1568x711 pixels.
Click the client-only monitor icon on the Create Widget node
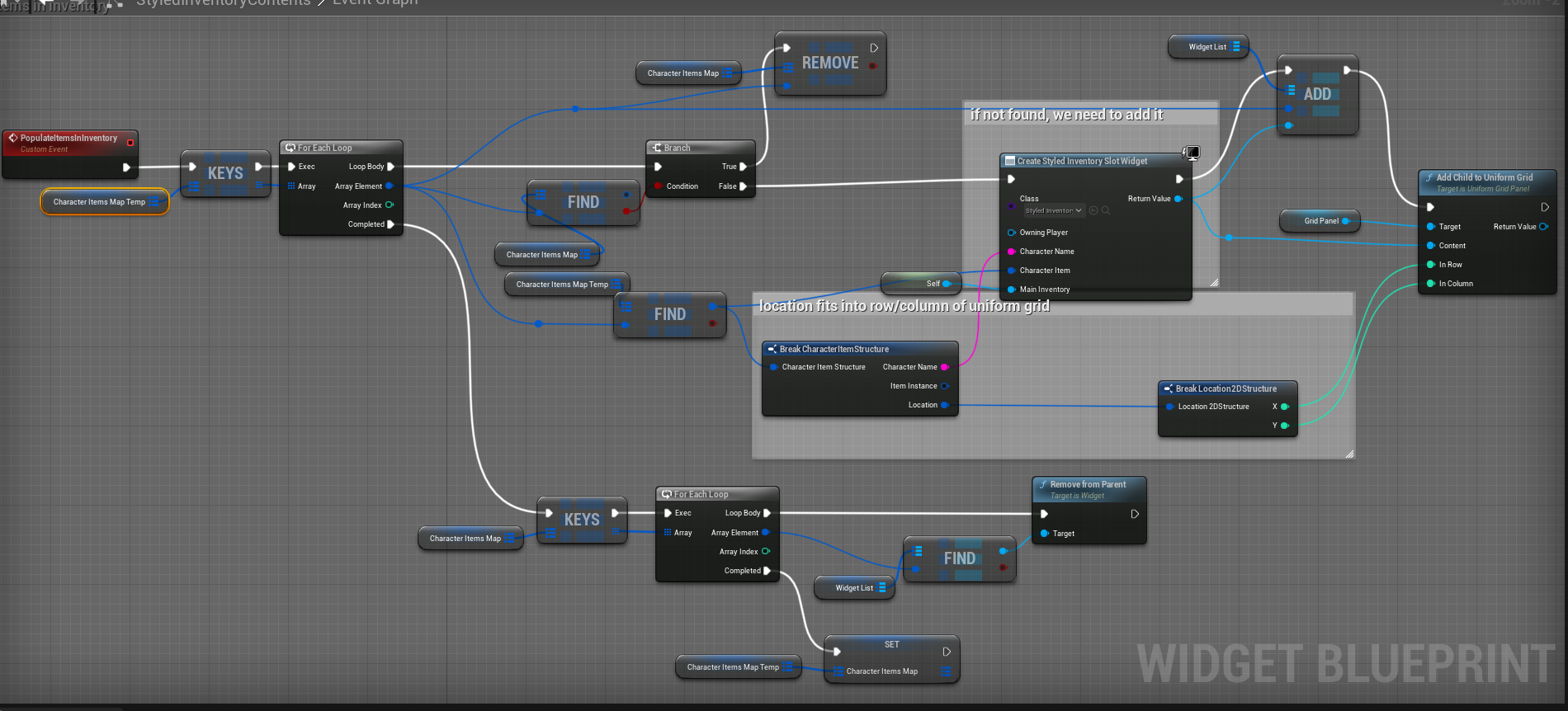click(1193, 152)
